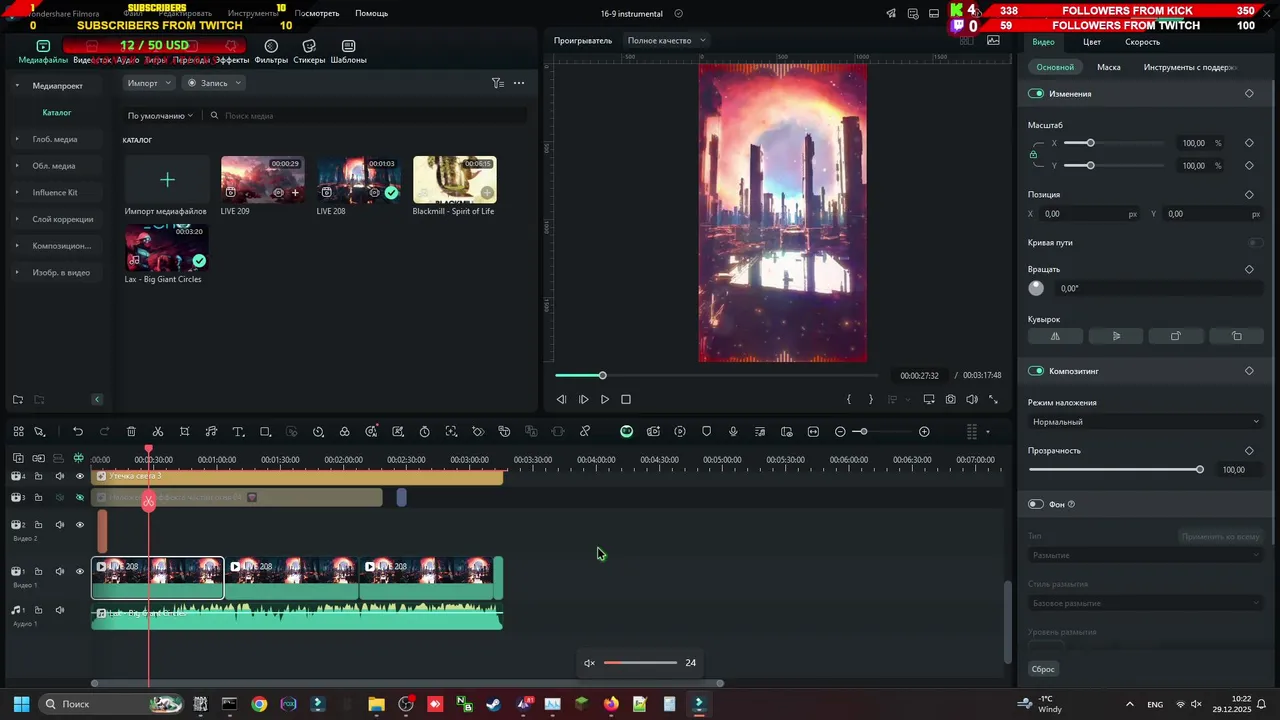Toggle the Композитинг switch
The image size is (1280, 720).
[x=1036, y=371]
